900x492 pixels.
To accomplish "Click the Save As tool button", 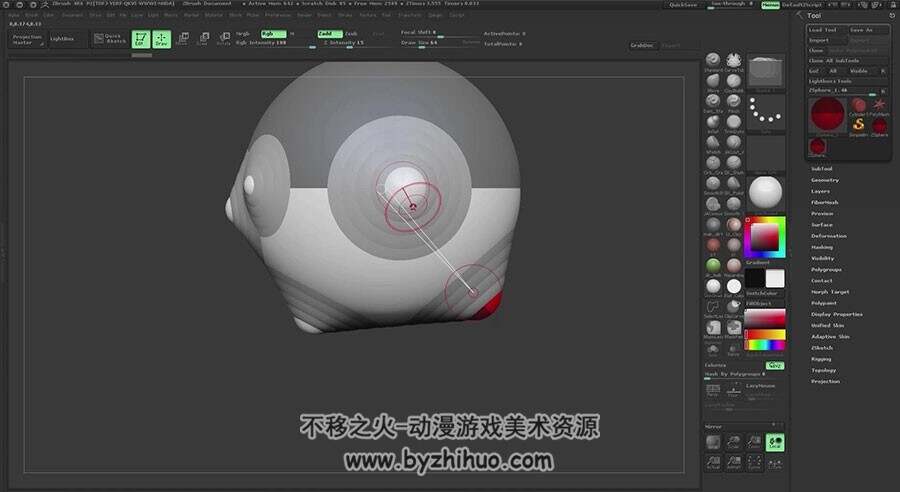I will [x=869, y=30].
